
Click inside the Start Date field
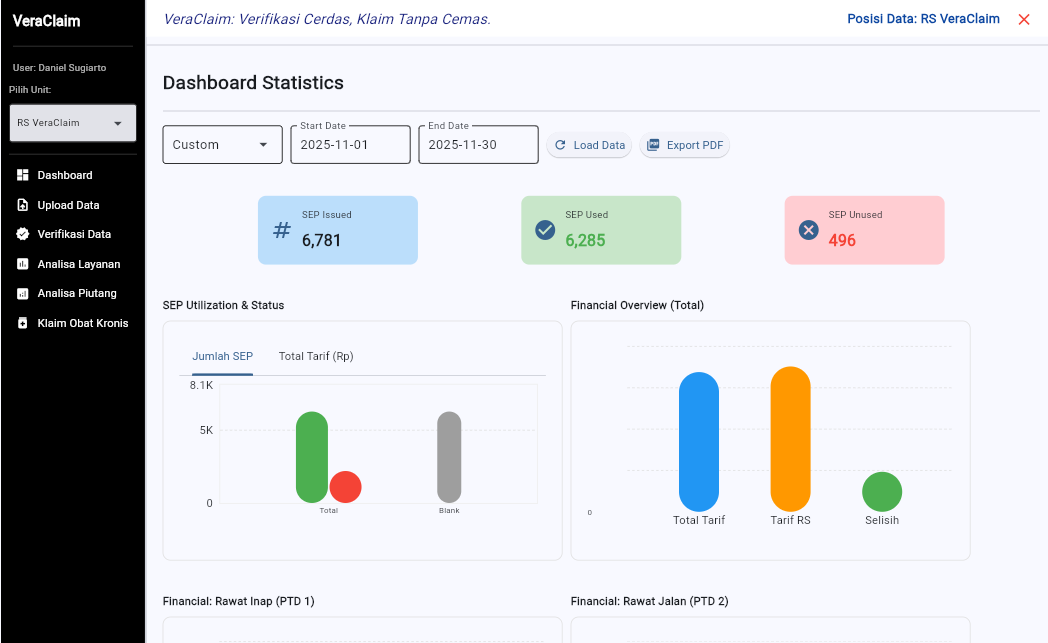tap(350, 144)
